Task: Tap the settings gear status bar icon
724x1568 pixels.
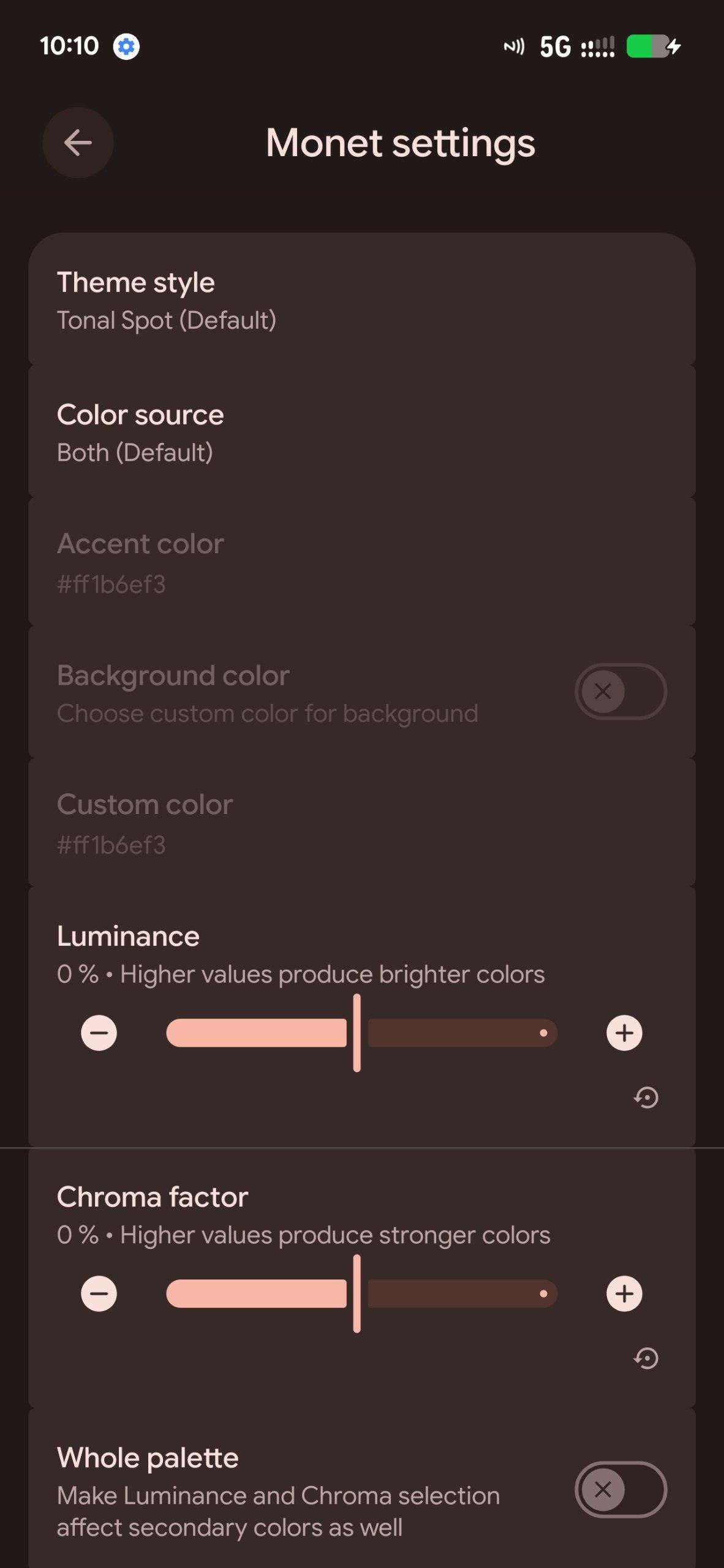Action: tap(126, 47)
